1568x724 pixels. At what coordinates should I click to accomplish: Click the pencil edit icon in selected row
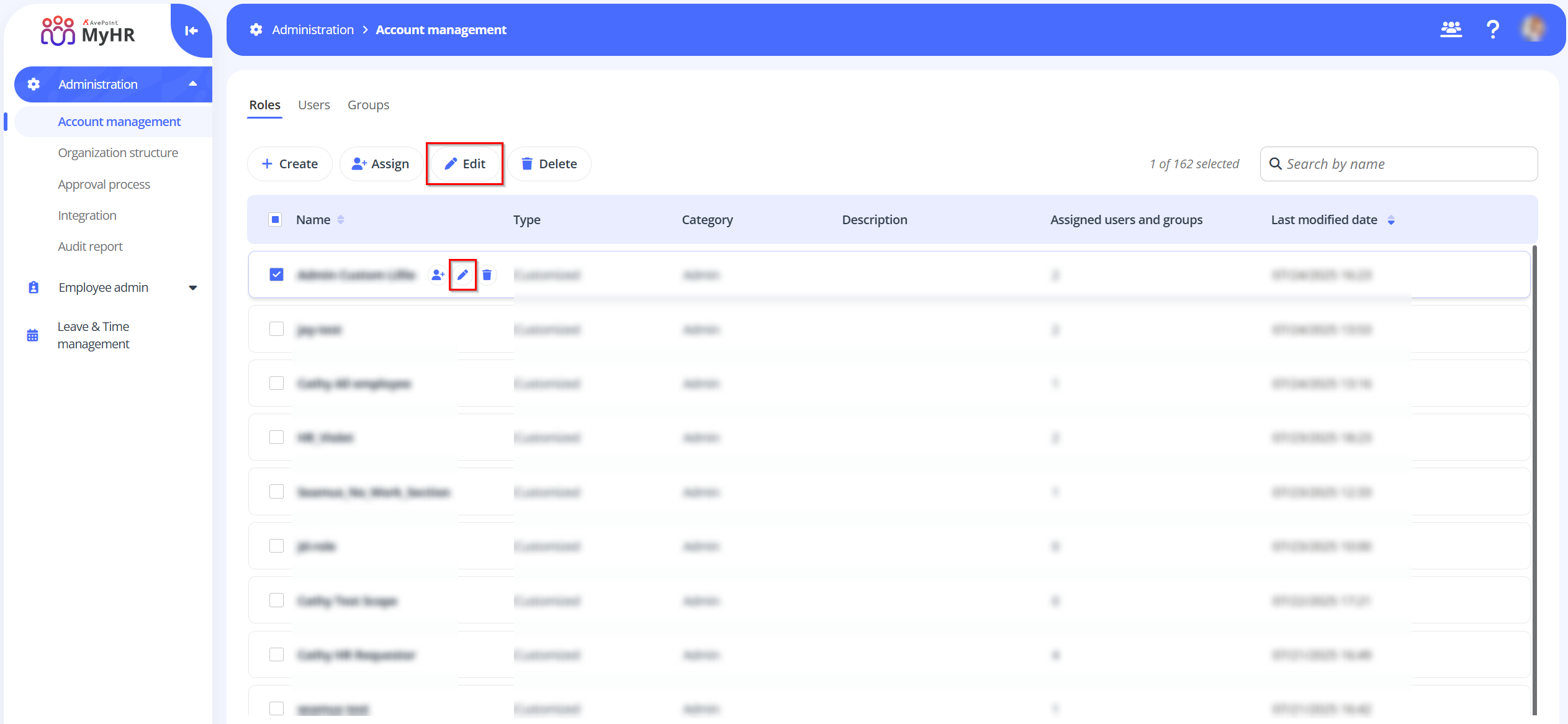tap(462, 274)
